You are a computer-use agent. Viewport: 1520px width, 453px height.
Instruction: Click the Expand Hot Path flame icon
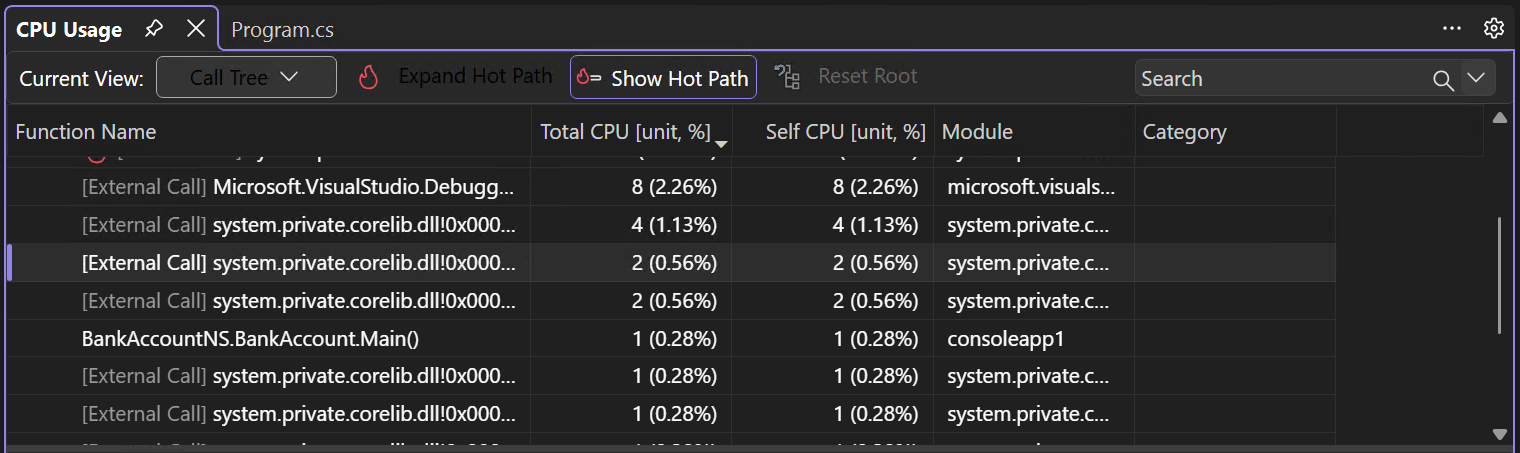coord(369,78)
